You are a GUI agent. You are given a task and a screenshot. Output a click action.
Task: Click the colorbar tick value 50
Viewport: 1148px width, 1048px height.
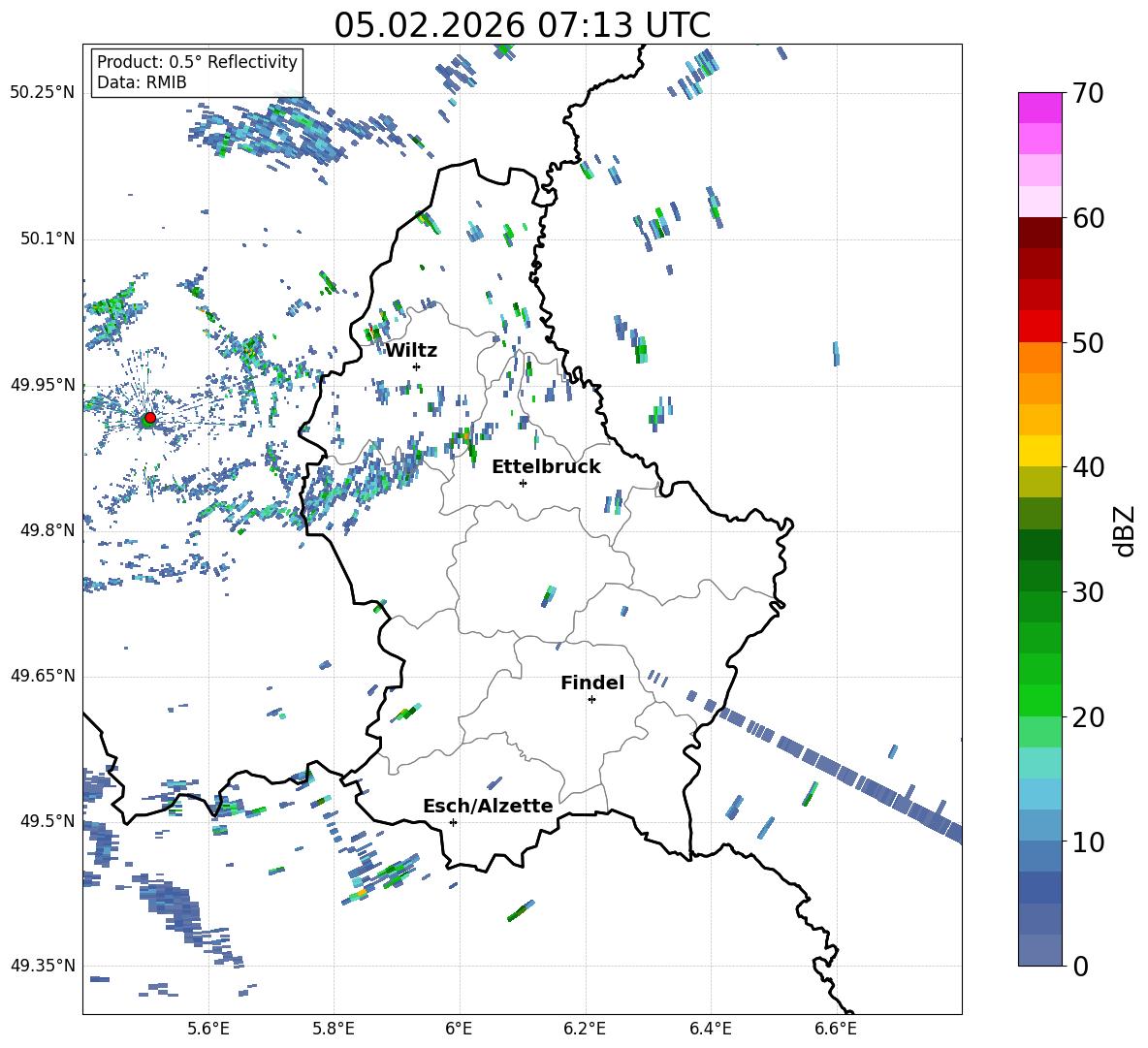coord(1088,343)
